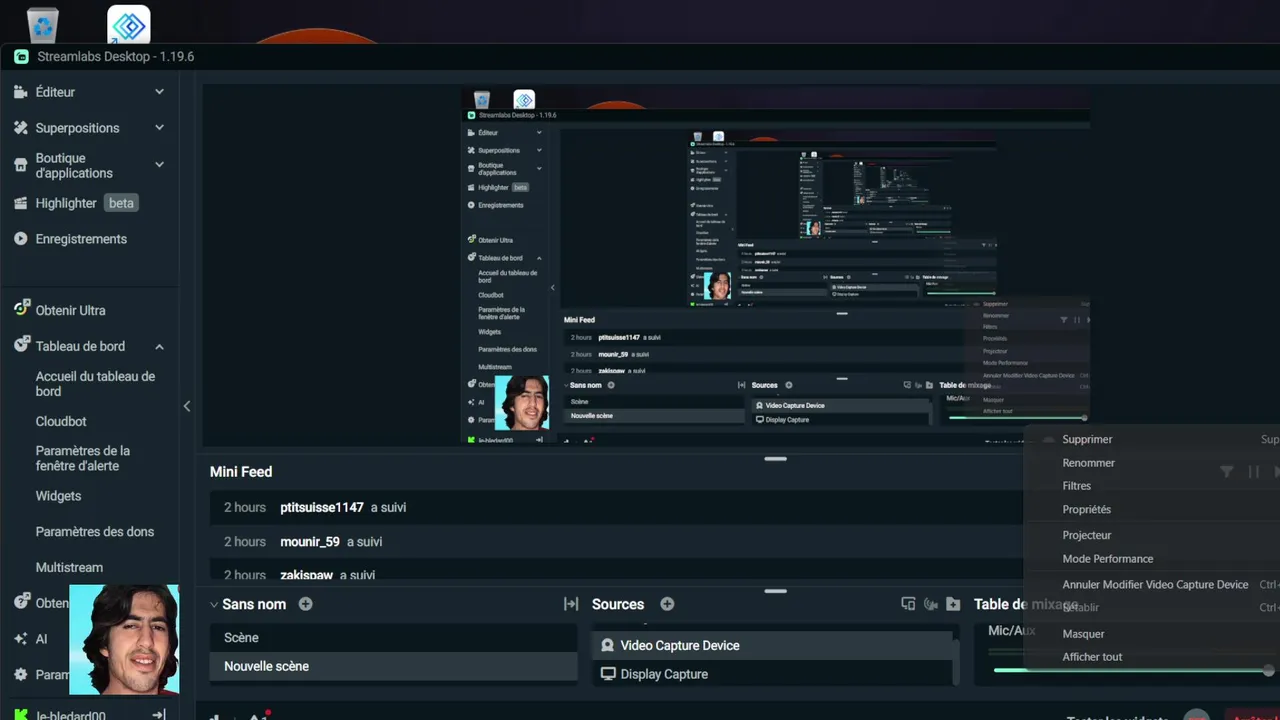Open the Multistream page
Image resolution: width=1280 pixels, height=720 pixels.
point(69,568)
